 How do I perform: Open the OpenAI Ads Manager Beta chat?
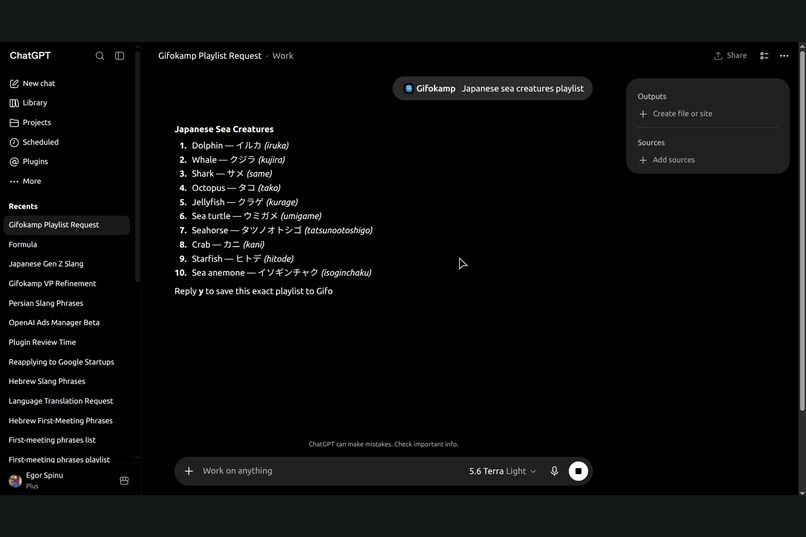click(x=67, y=323)
